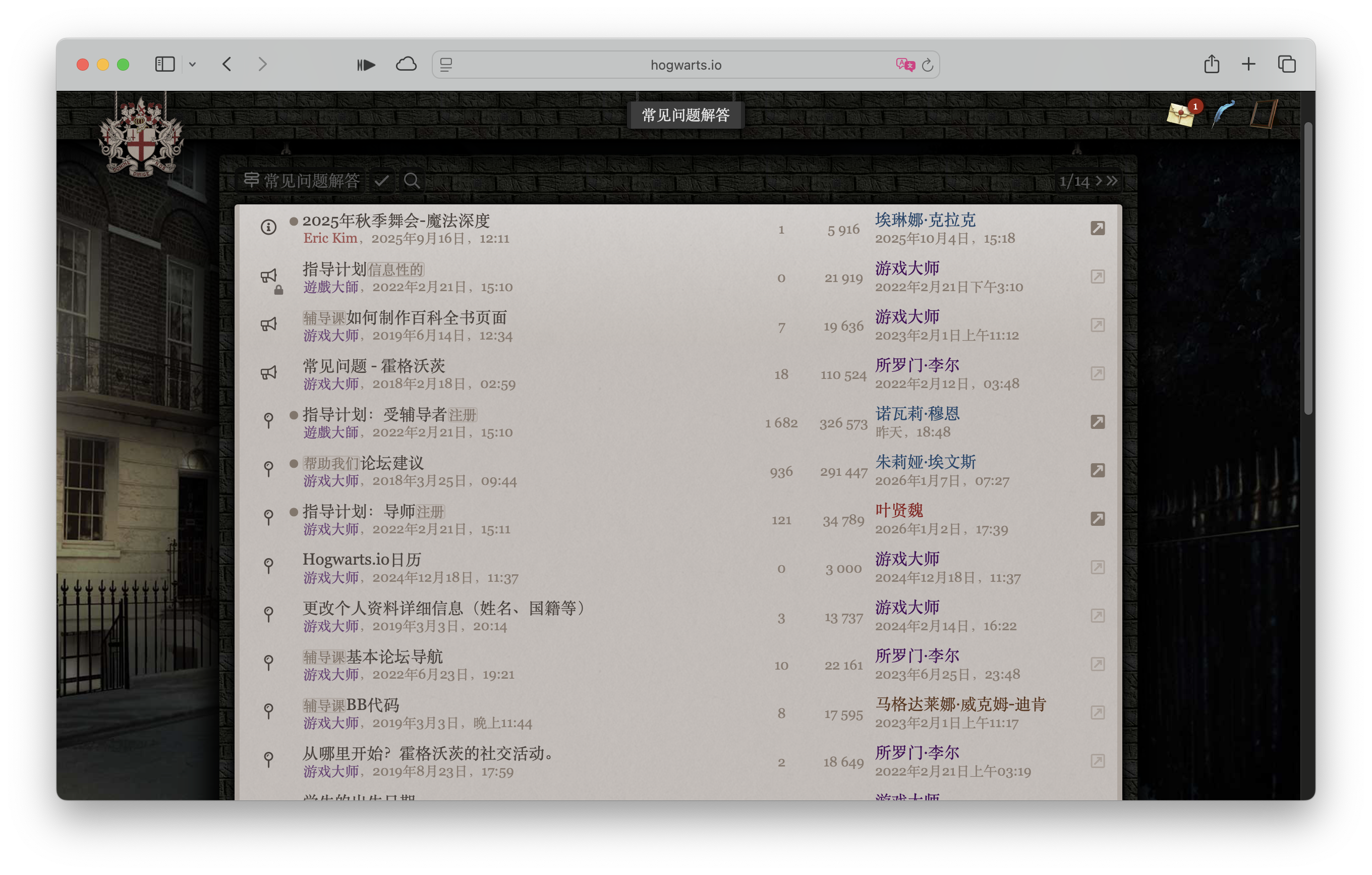Click the blue quill feather icon
Image resolution: width=1372 pixels, height=875 pixels.
pos(1223,114)
